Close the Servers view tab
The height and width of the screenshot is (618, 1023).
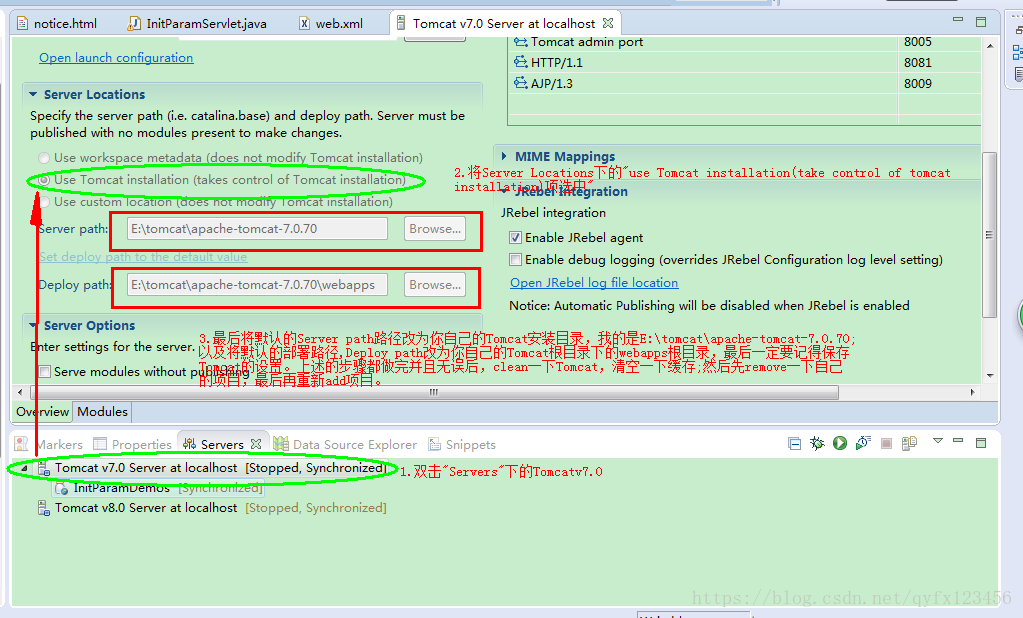[256, 444]
